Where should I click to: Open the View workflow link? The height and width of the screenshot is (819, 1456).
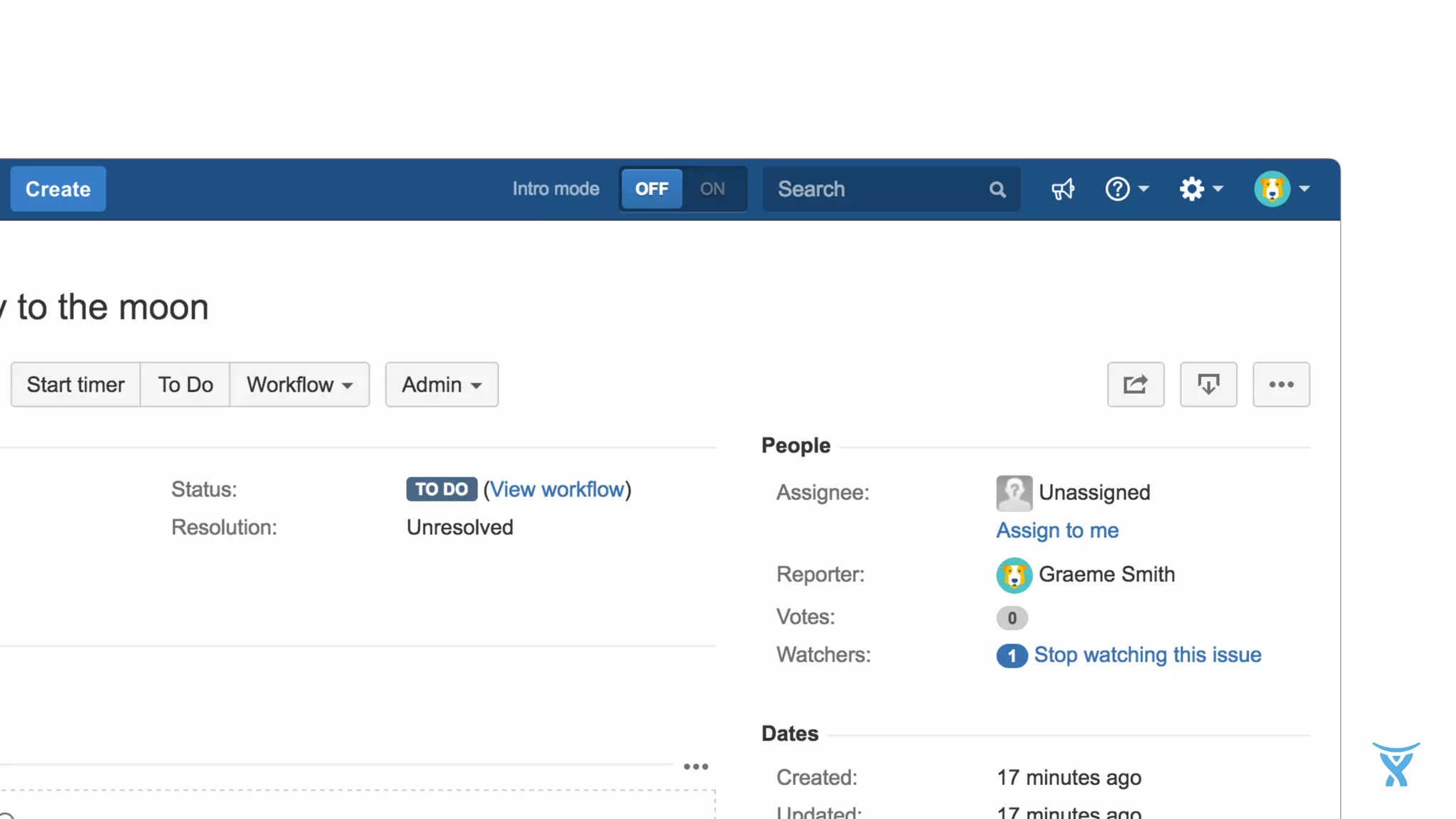[x=557, y=489]
